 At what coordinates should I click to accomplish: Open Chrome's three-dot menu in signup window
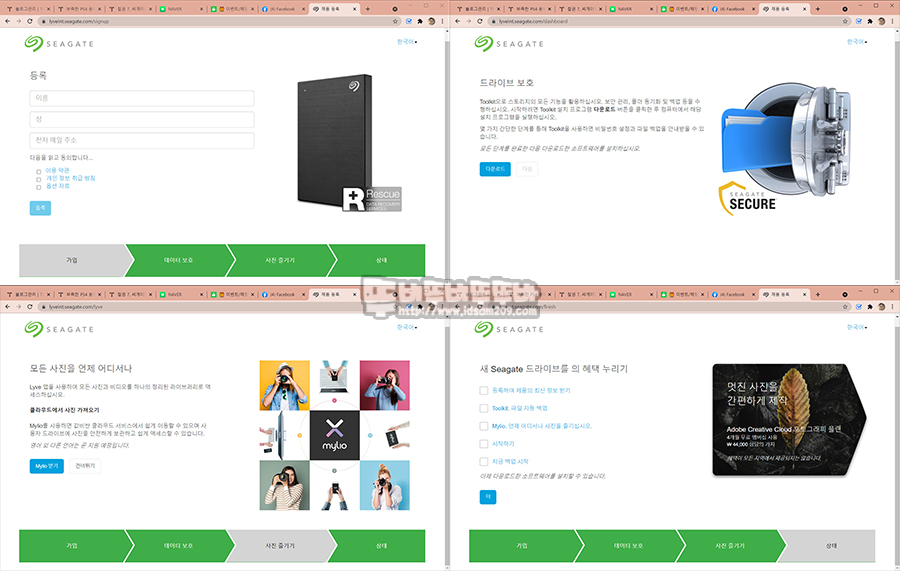tap(442, 21)
